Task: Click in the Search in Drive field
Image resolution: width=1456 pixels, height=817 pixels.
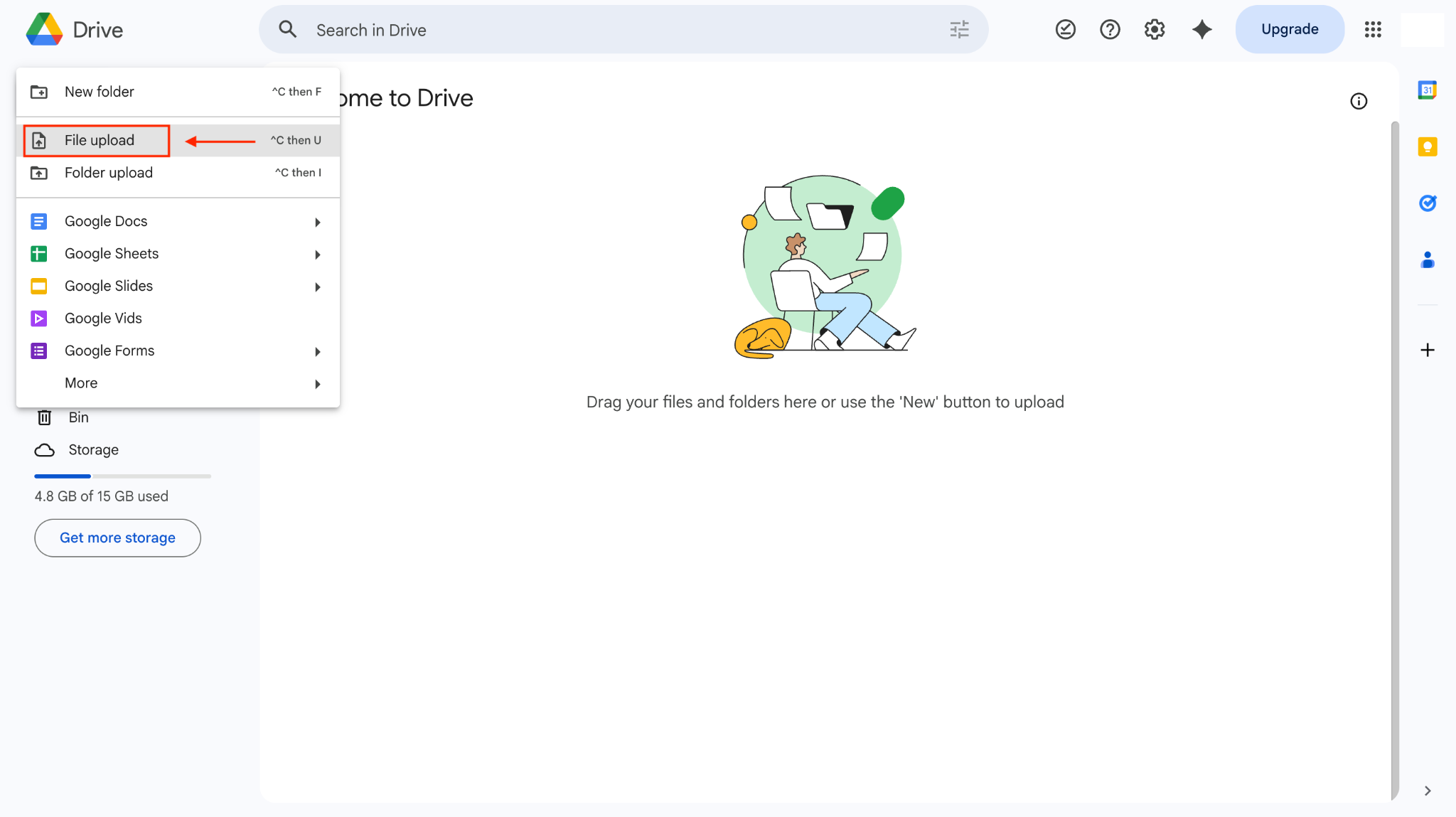Action: [623, 29]
